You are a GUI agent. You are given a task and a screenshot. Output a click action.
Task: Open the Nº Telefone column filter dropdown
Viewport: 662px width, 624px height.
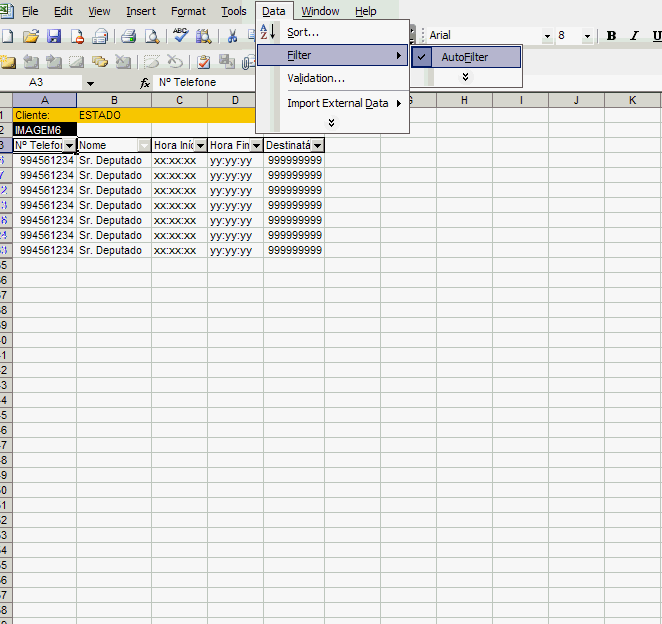click(x=69, y=146)
